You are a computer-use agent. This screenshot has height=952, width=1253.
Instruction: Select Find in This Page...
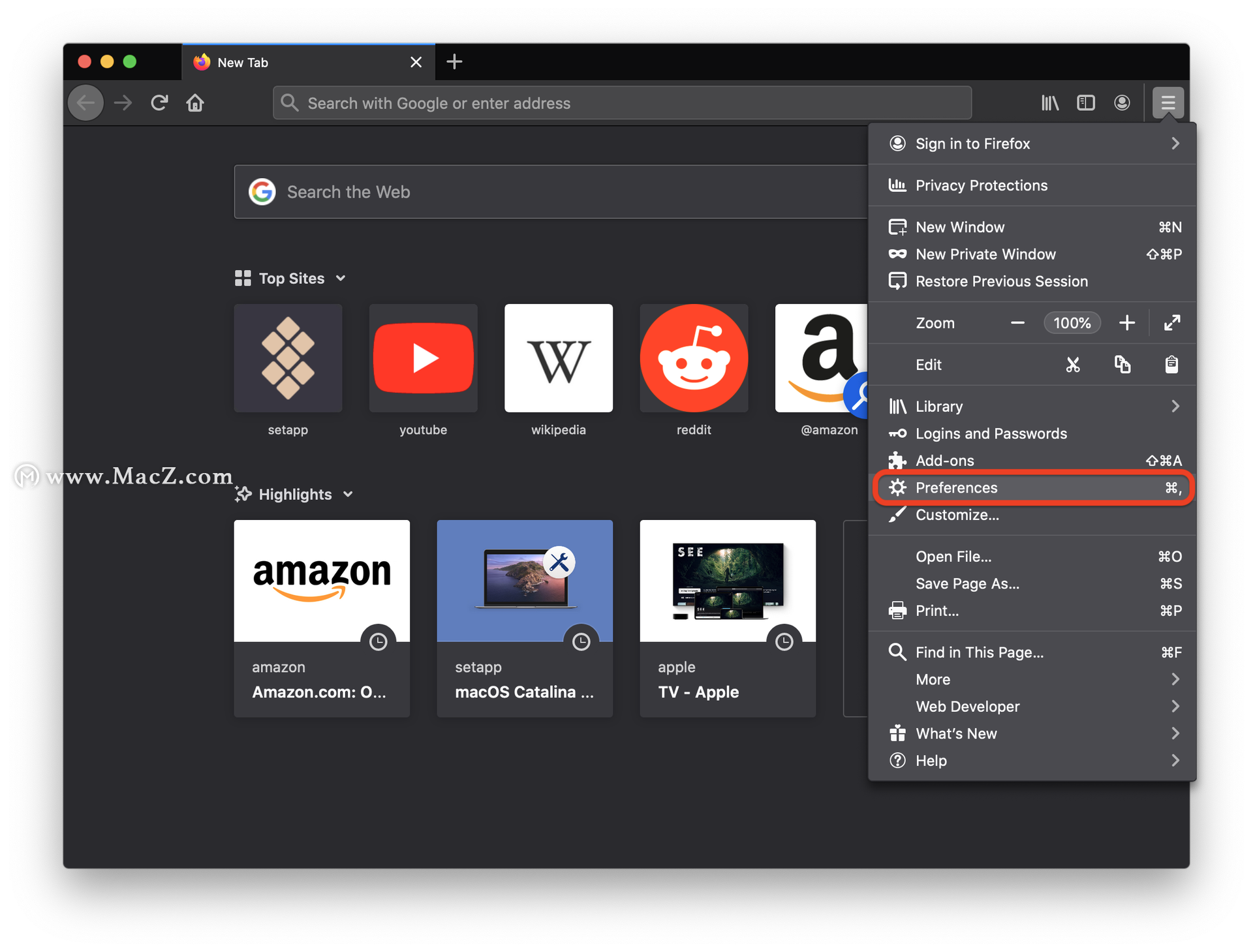click(1032, 653)
